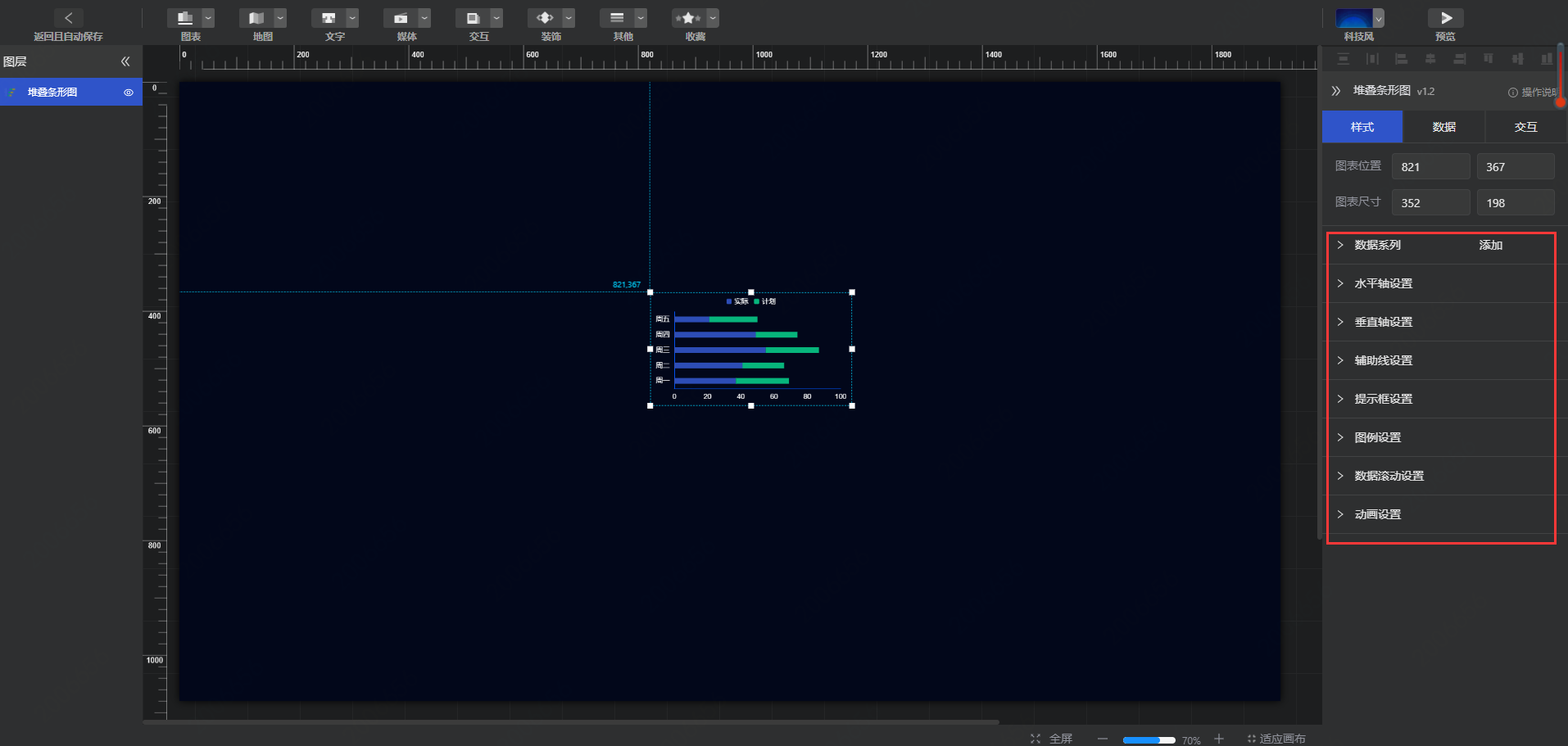Open the 媒体 media components icon
Viewport: 1568px width, 746px height.
401,18
